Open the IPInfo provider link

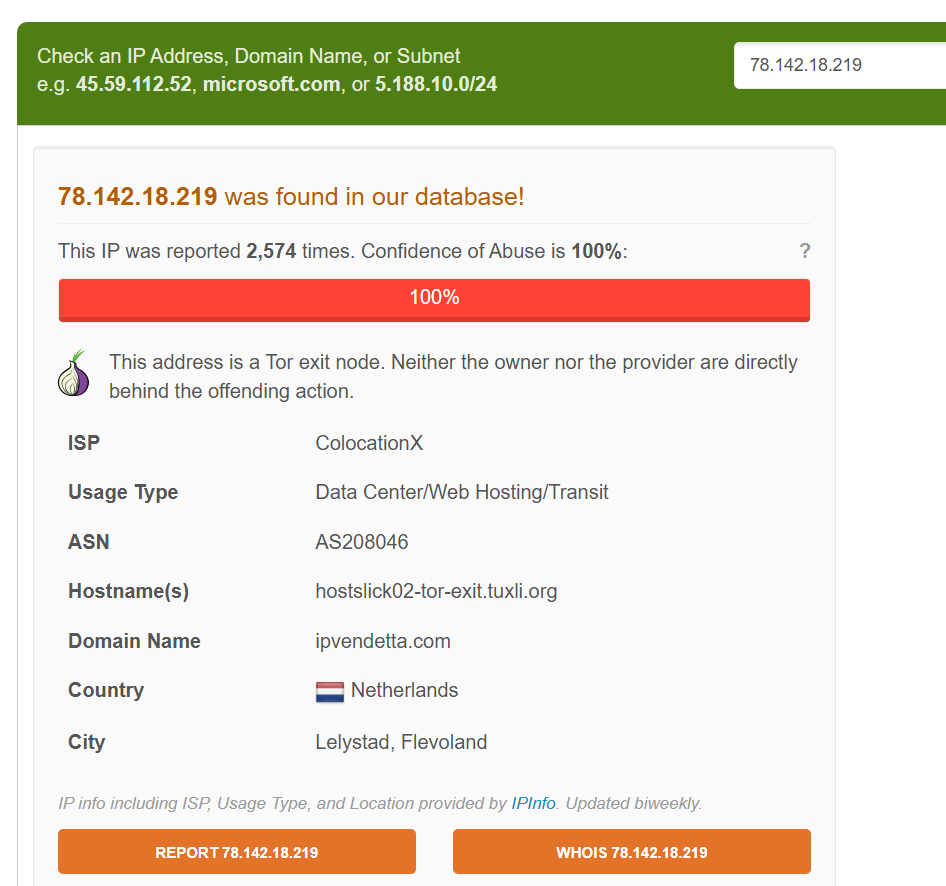tap(533, 803)
